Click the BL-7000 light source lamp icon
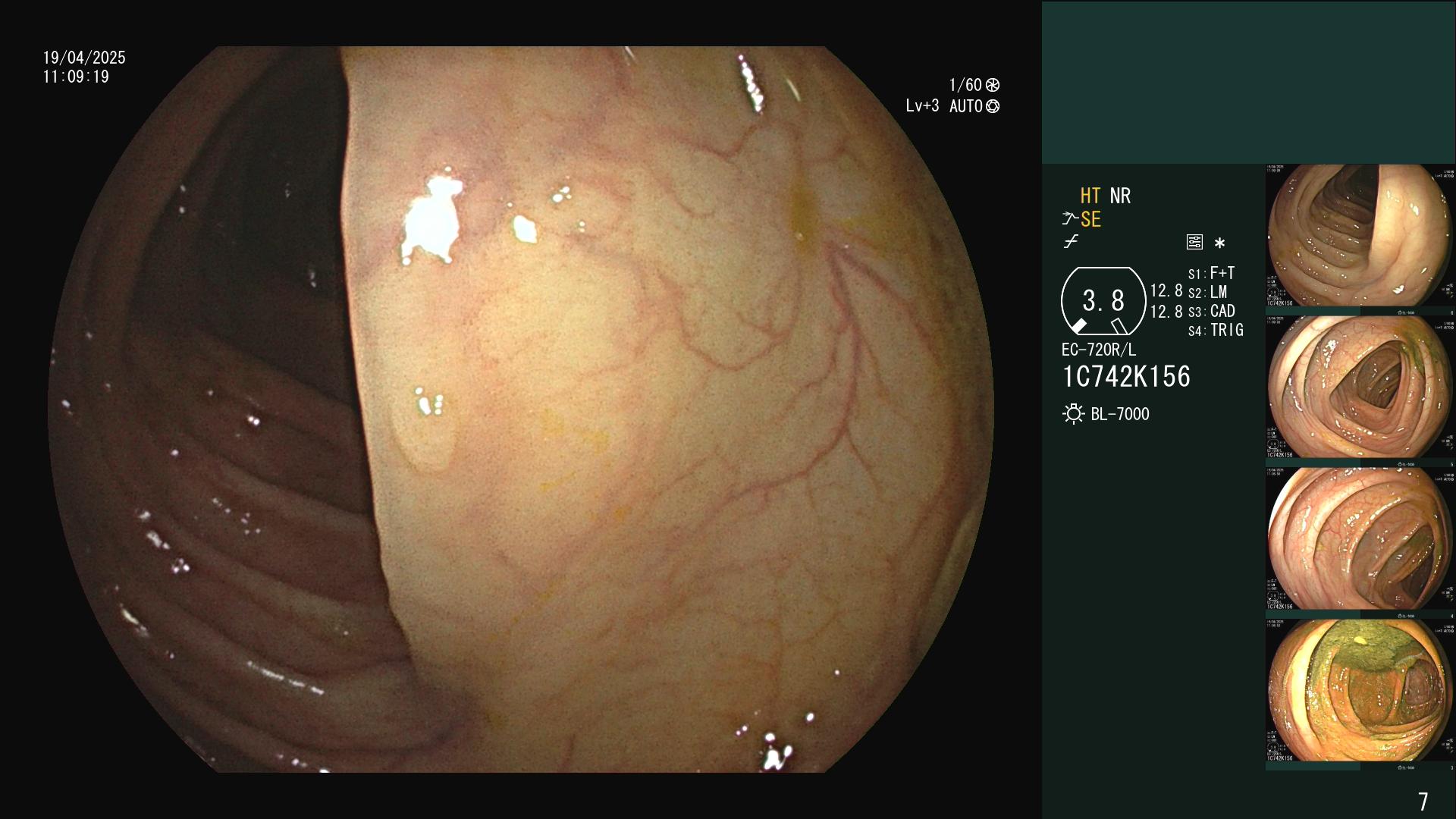This screenshot has height=819, width=1456. (x=1073, y=414)
